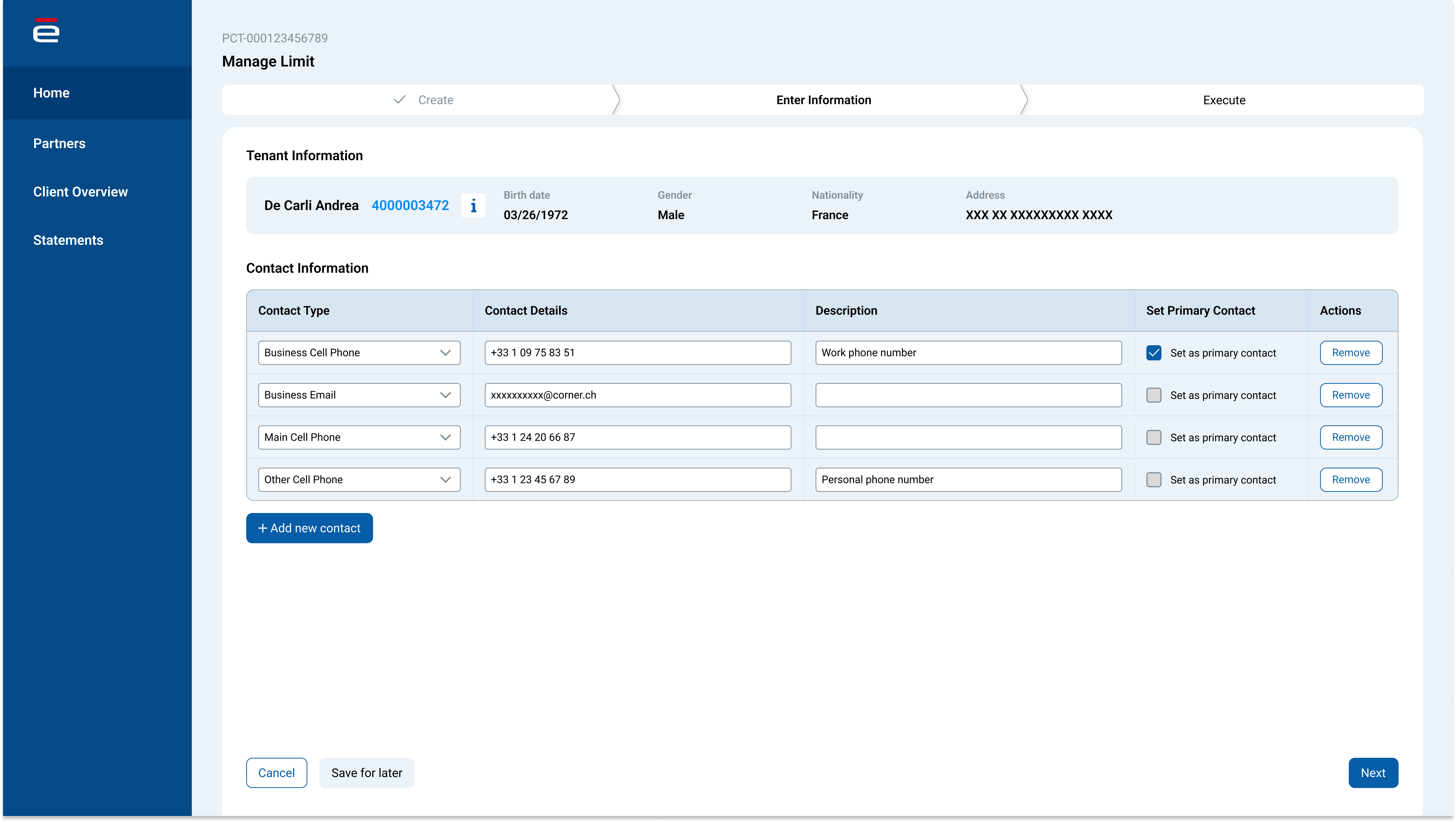Click the red and white e logo
Image resolution: width=1456 pixels, height=822 pixels.
click(46, 30)
